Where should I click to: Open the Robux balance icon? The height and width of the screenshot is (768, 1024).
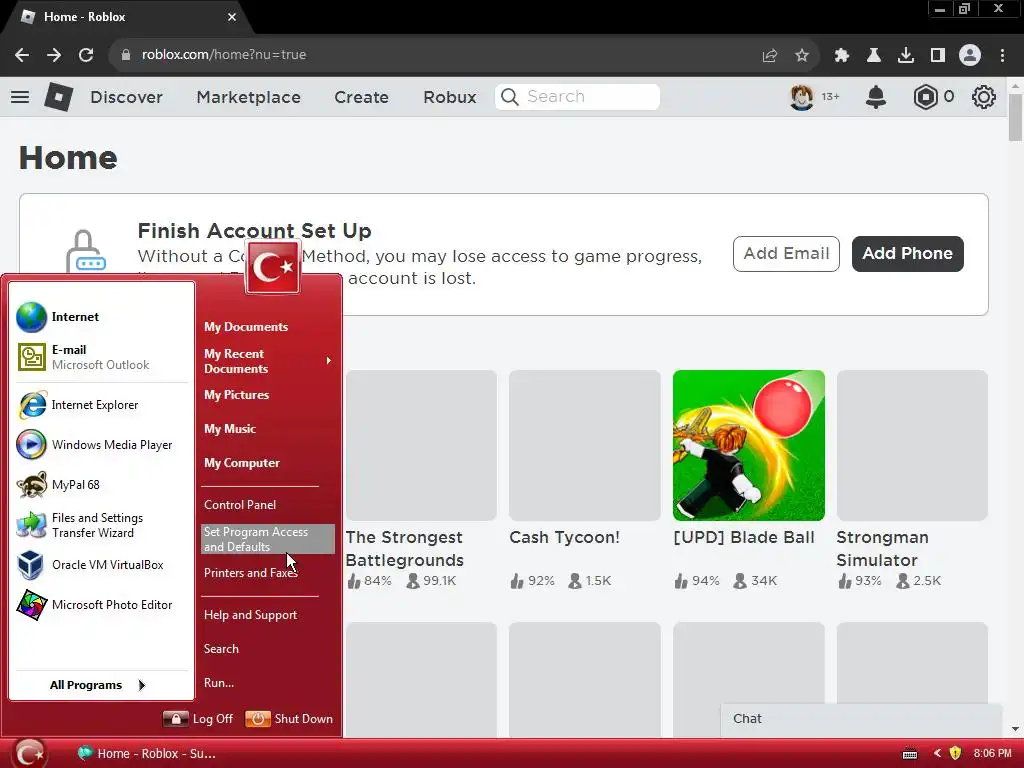(x=925, y=97)
